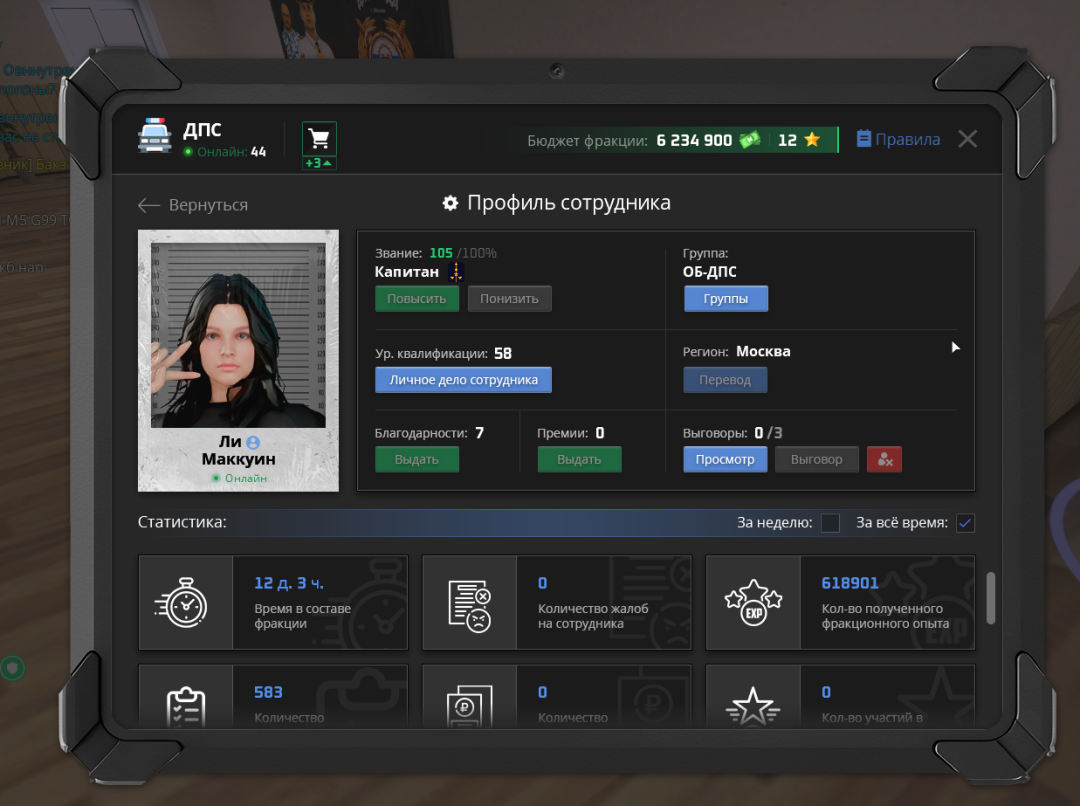Demote employee with the Понизить button
The height and width of the screenshot is (806, 1080).
510,299
